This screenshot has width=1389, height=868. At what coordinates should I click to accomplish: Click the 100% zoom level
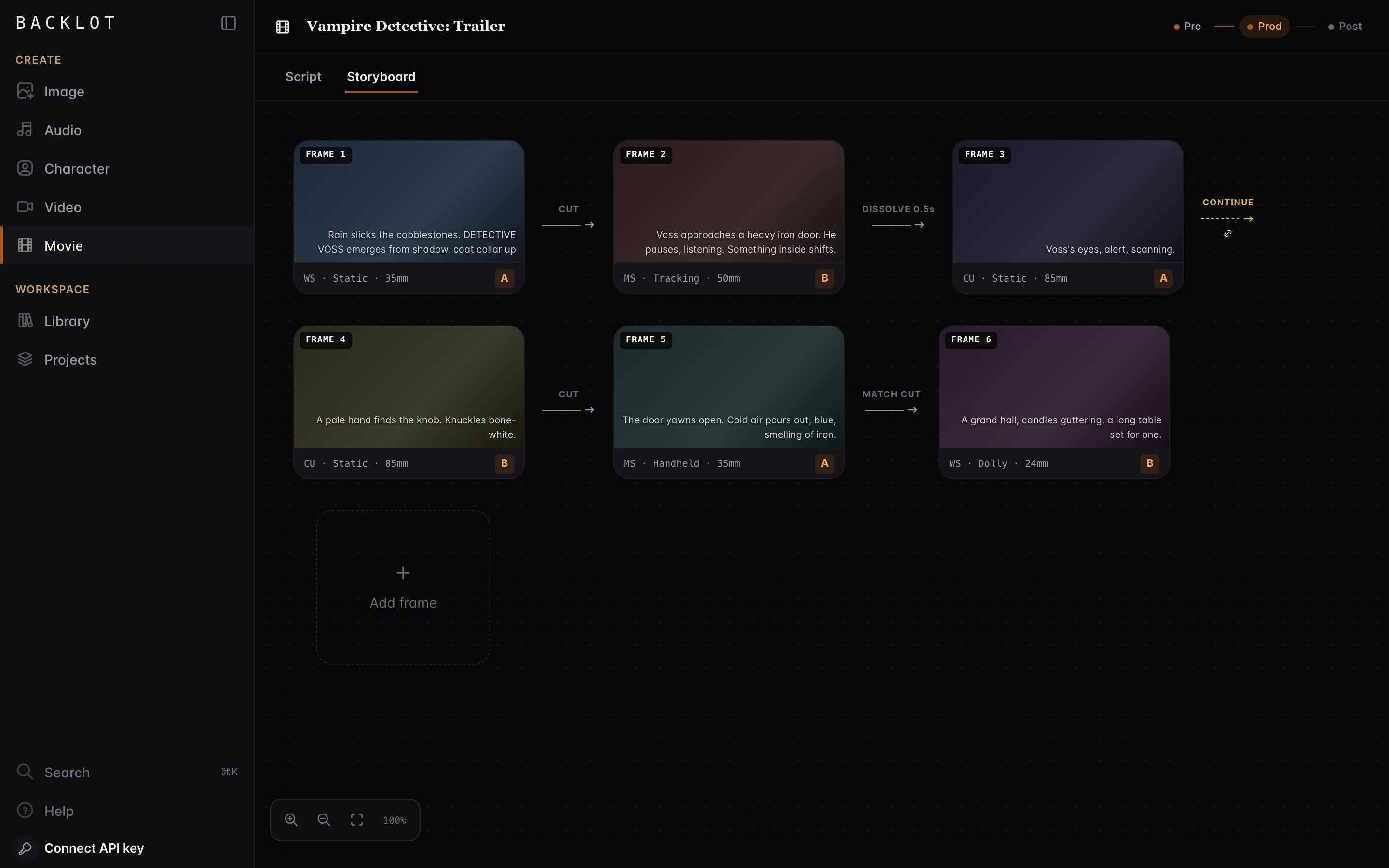[x=395, y=820]
